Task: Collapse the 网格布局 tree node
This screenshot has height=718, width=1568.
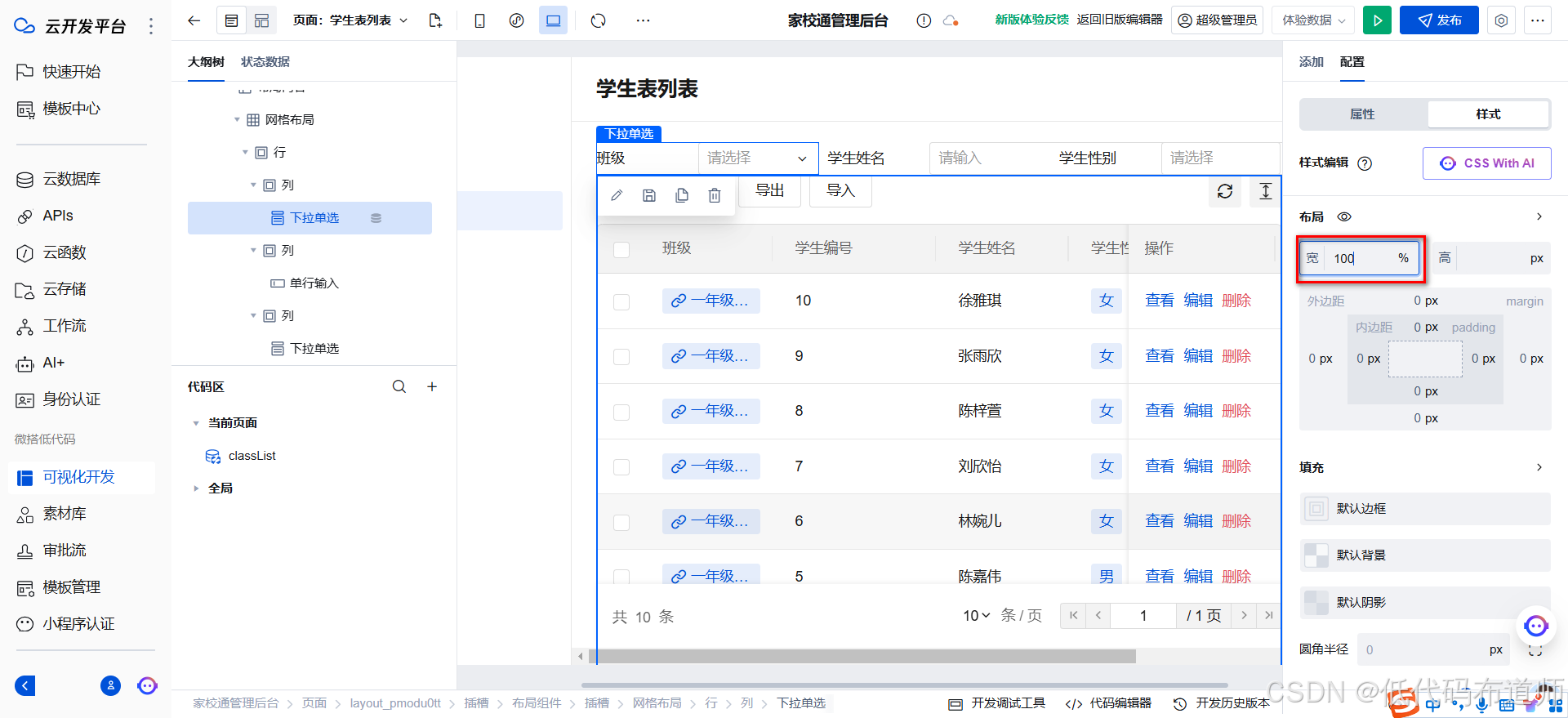Action: click(x=237, y=120)
